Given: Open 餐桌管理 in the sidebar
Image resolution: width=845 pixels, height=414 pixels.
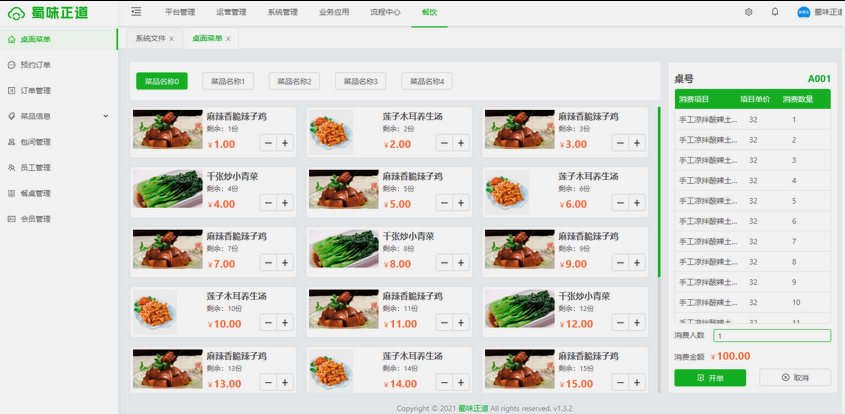Looking at the screenshot, I should (59, 194).
